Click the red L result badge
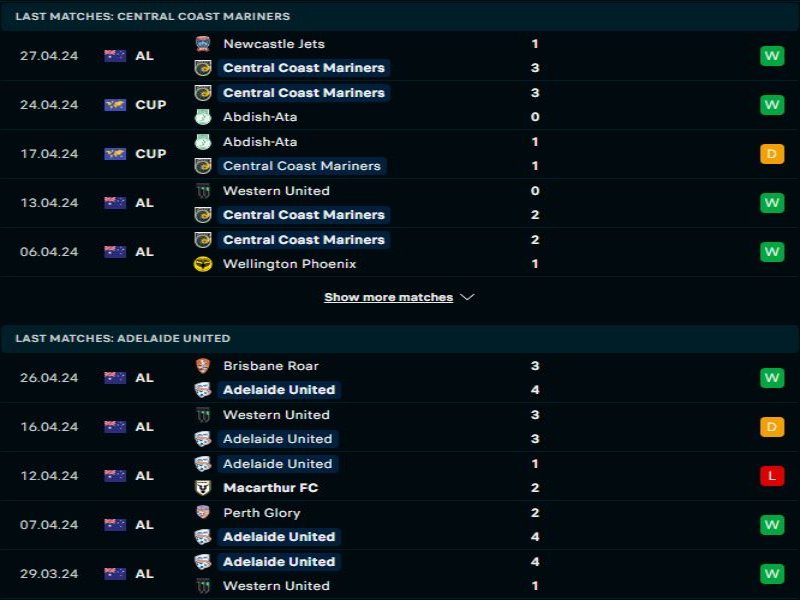 (x=771, y=476)
